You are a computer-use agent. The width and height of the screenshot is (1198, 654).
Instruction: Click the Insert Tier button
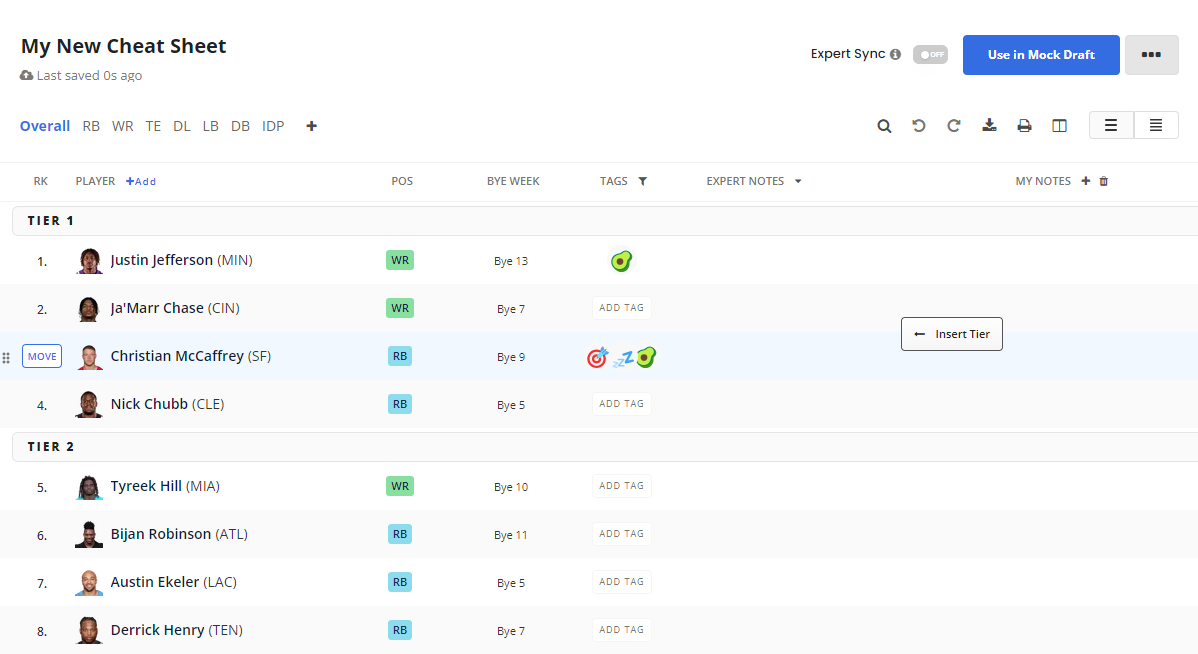pyautogui.click(x=952, y=334)
